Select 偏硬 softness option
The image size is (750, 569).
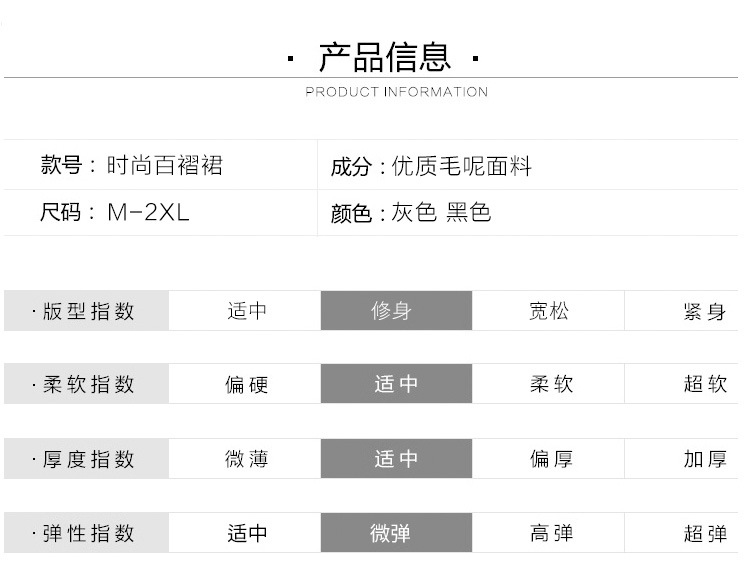(246, 385)
